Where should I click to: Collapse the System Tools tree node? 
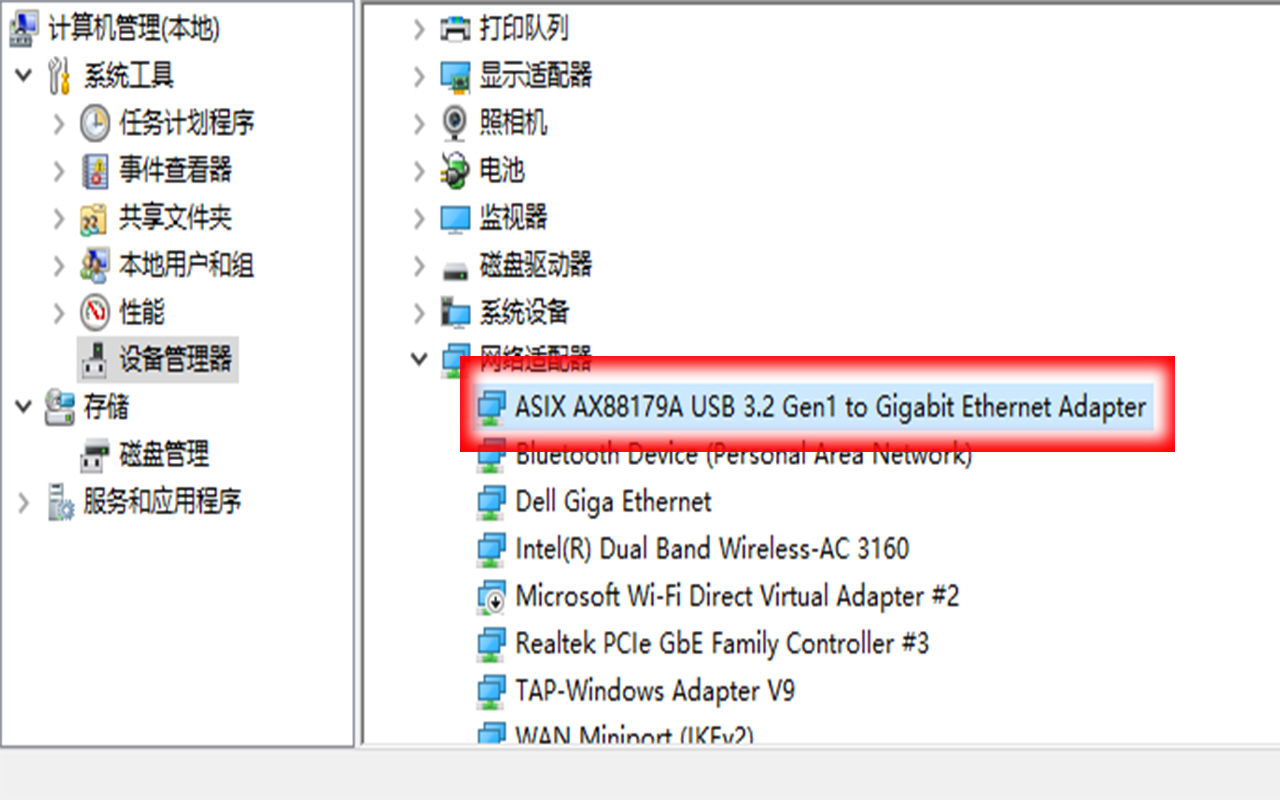[x=24, y=75]
